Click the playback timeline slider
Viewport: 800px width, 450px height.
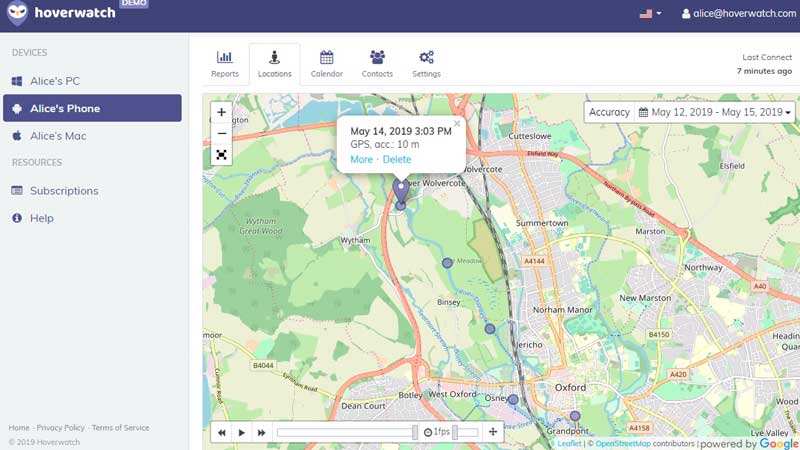pos(347,433)
